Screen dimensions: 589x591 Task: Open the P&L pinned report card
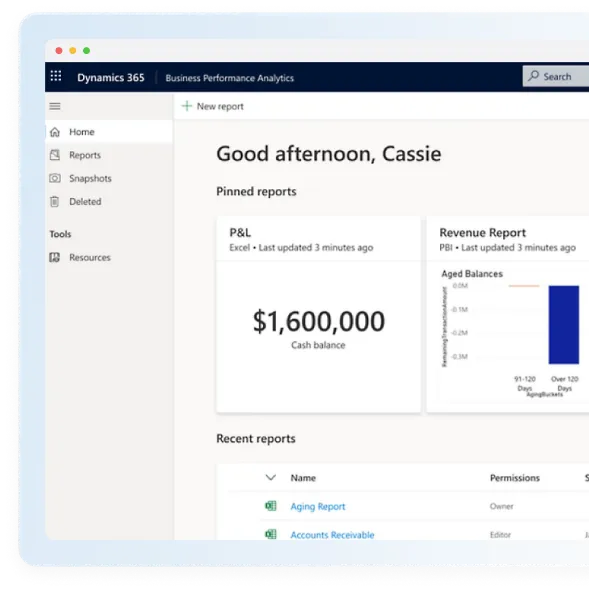point(318,315)
